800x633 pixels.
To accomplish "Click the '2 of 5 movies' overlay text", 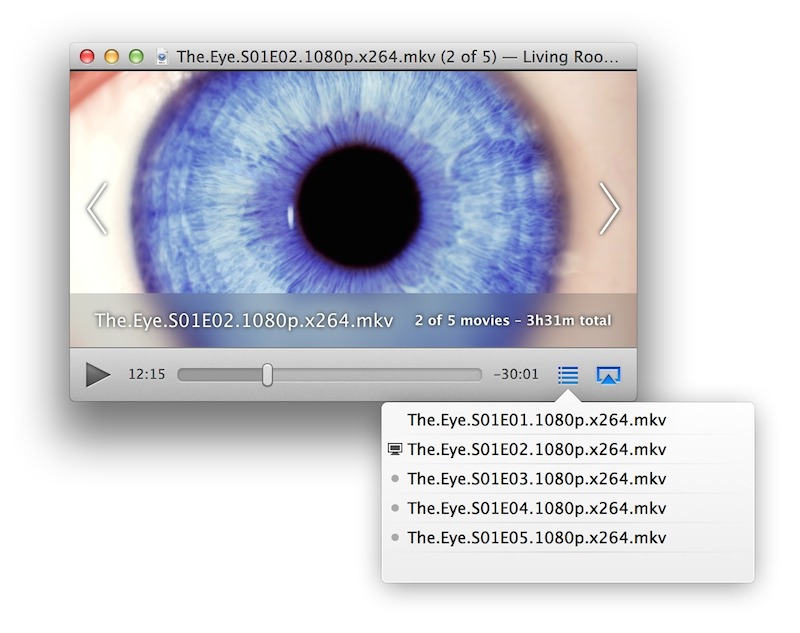I will 512,321.
